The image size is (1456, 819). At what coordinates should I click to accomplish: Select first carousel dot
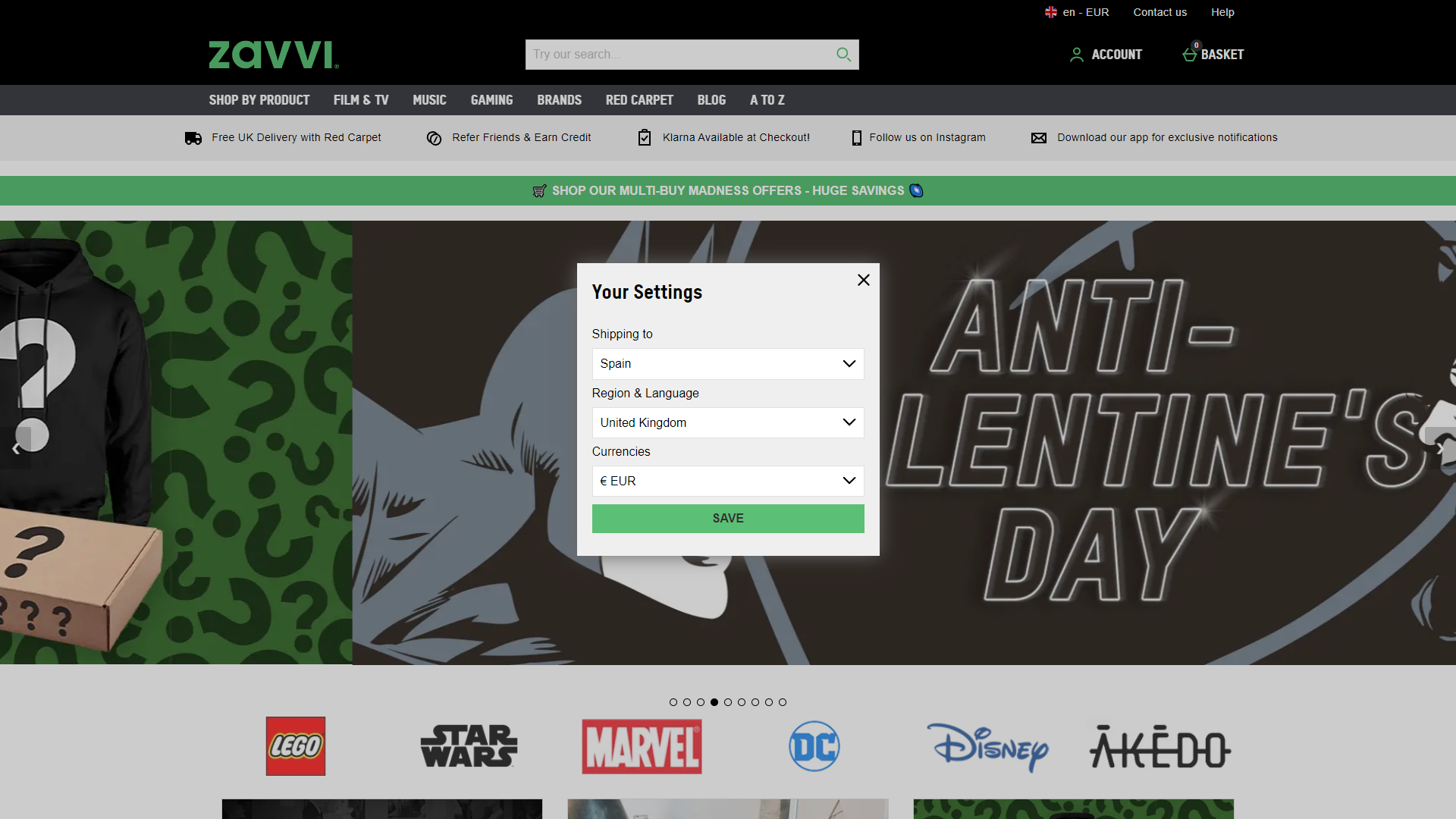[673, 702]
